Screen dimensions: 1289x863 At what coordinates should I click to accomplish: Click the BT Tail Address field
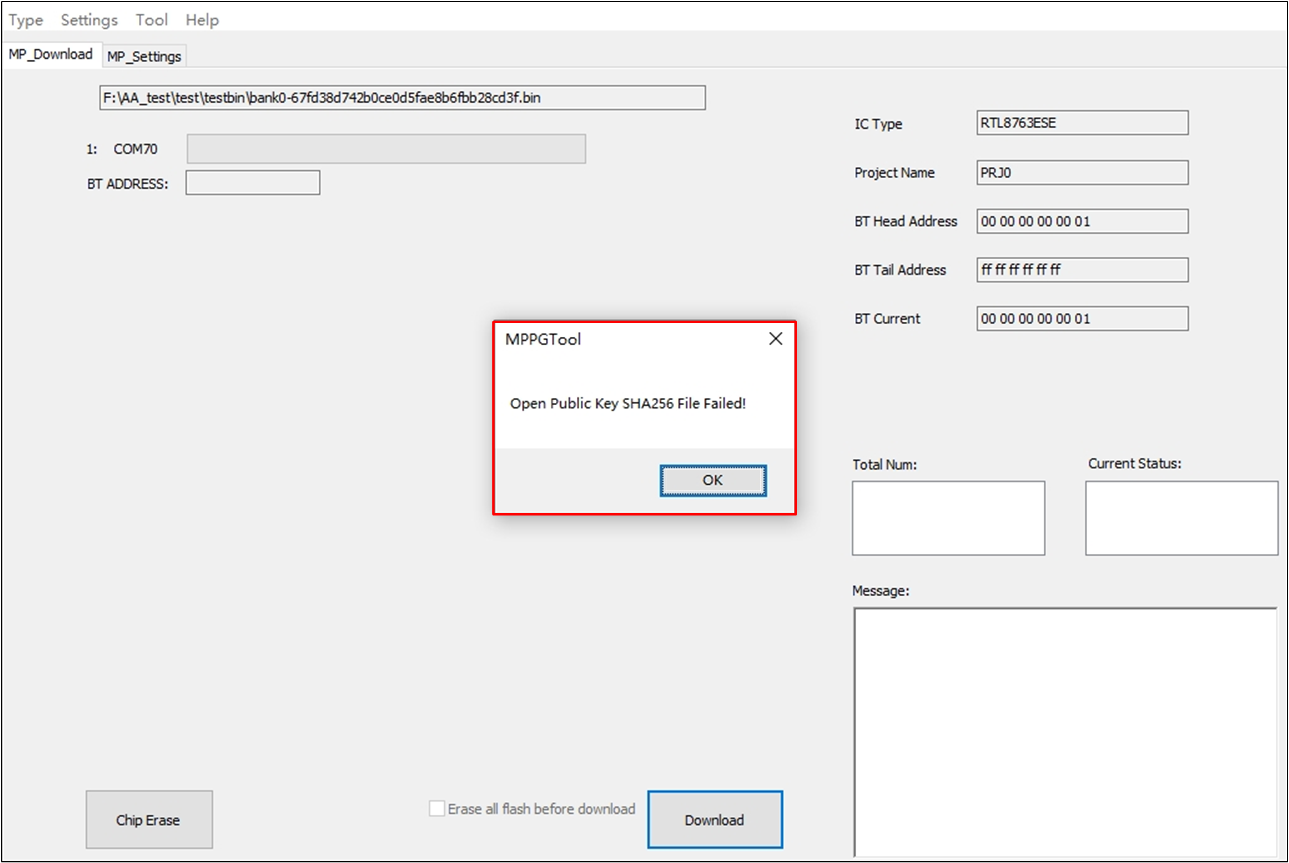point(1082,270)
